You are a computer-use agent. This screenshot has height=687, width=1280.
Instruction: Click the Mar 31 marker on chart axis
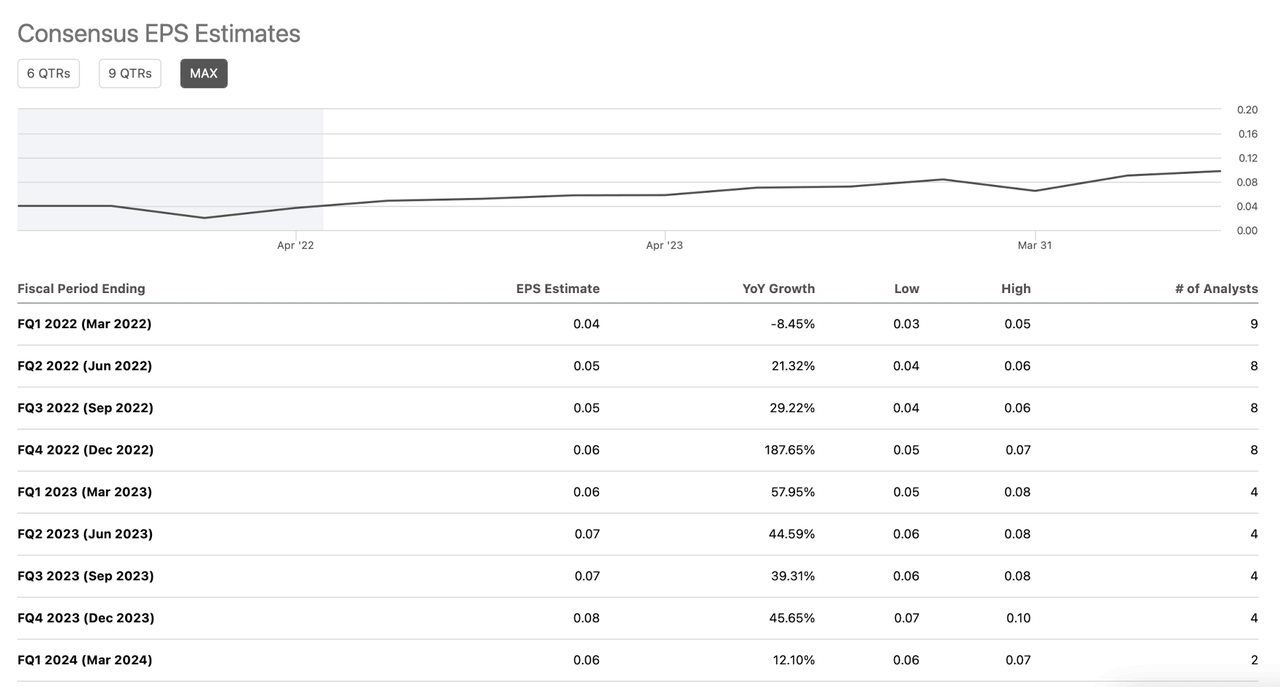click(x=1034, y=245)
